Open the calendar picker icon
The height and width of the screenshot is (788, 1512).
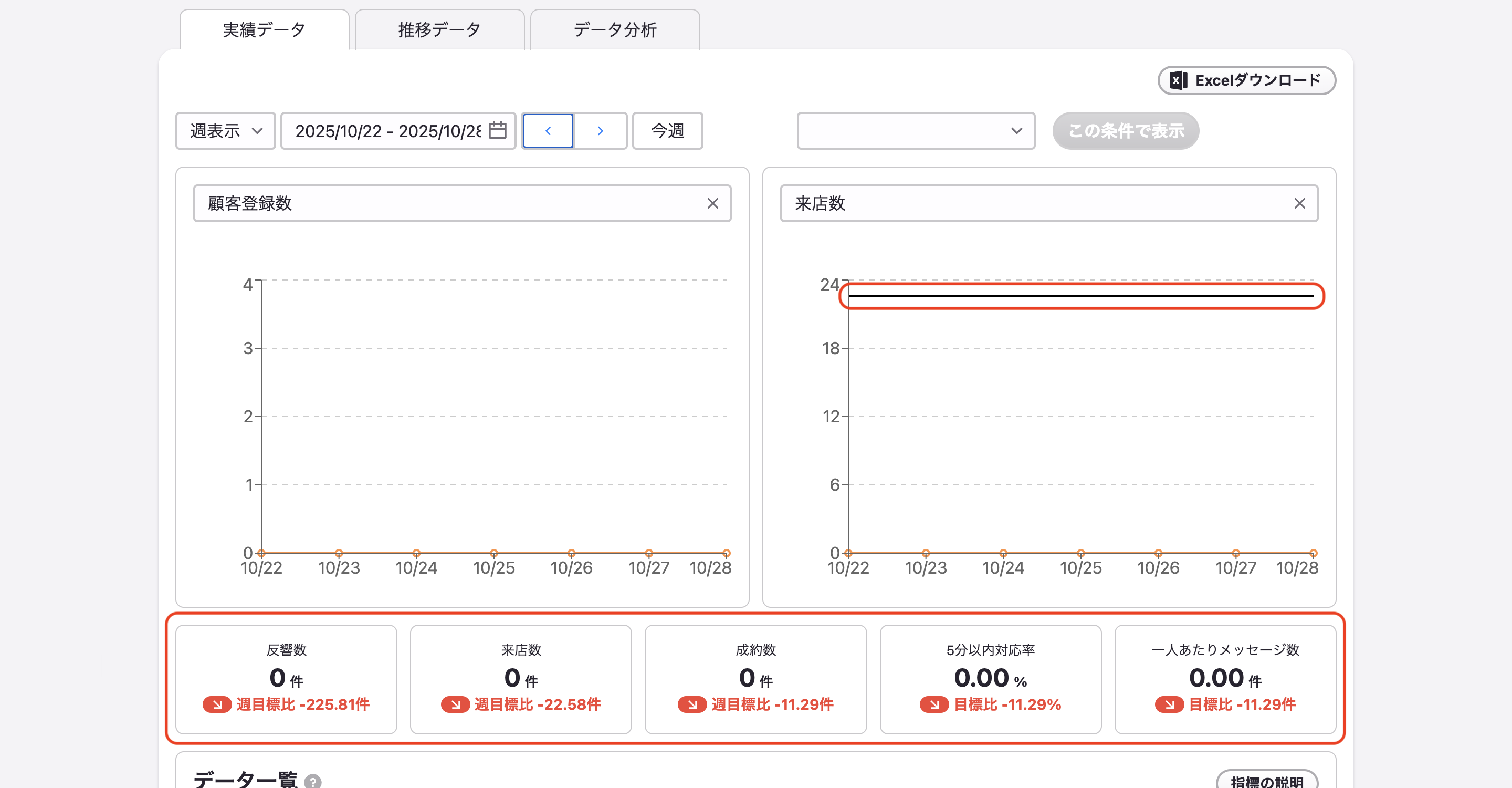(497, 130)
